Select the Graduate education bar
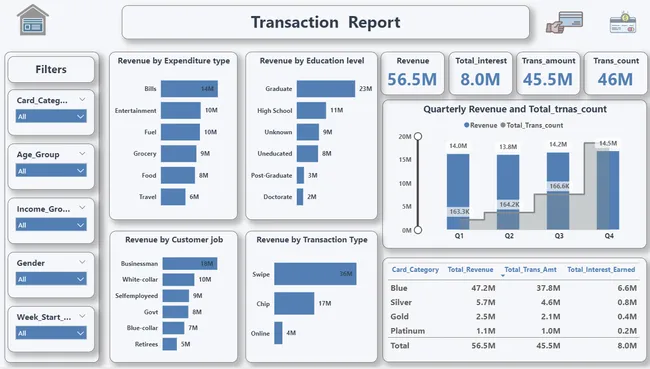Image resolution: width=650 pixels, height=369 pixels. [326, 89]
